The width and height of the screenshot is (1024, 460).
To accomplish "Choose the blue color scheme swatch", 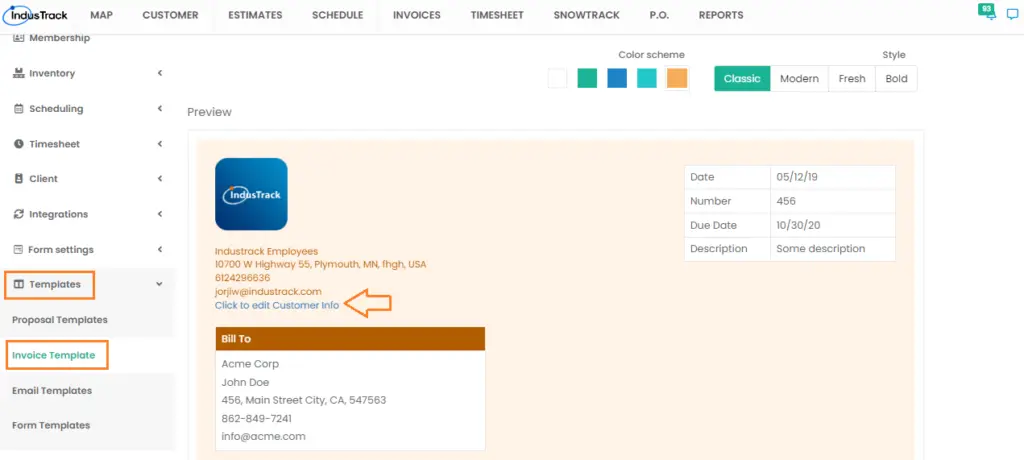I will [x=617, y=78].
